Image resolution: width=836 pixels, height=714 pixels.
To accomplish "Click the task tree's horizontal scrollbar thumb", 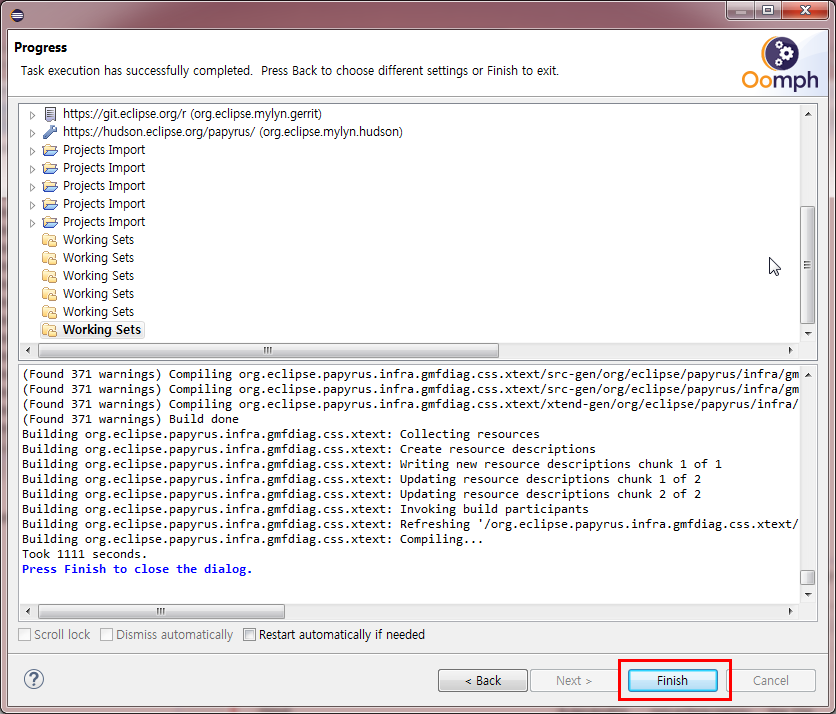I will pyautogui.click(x=269, y=350).
